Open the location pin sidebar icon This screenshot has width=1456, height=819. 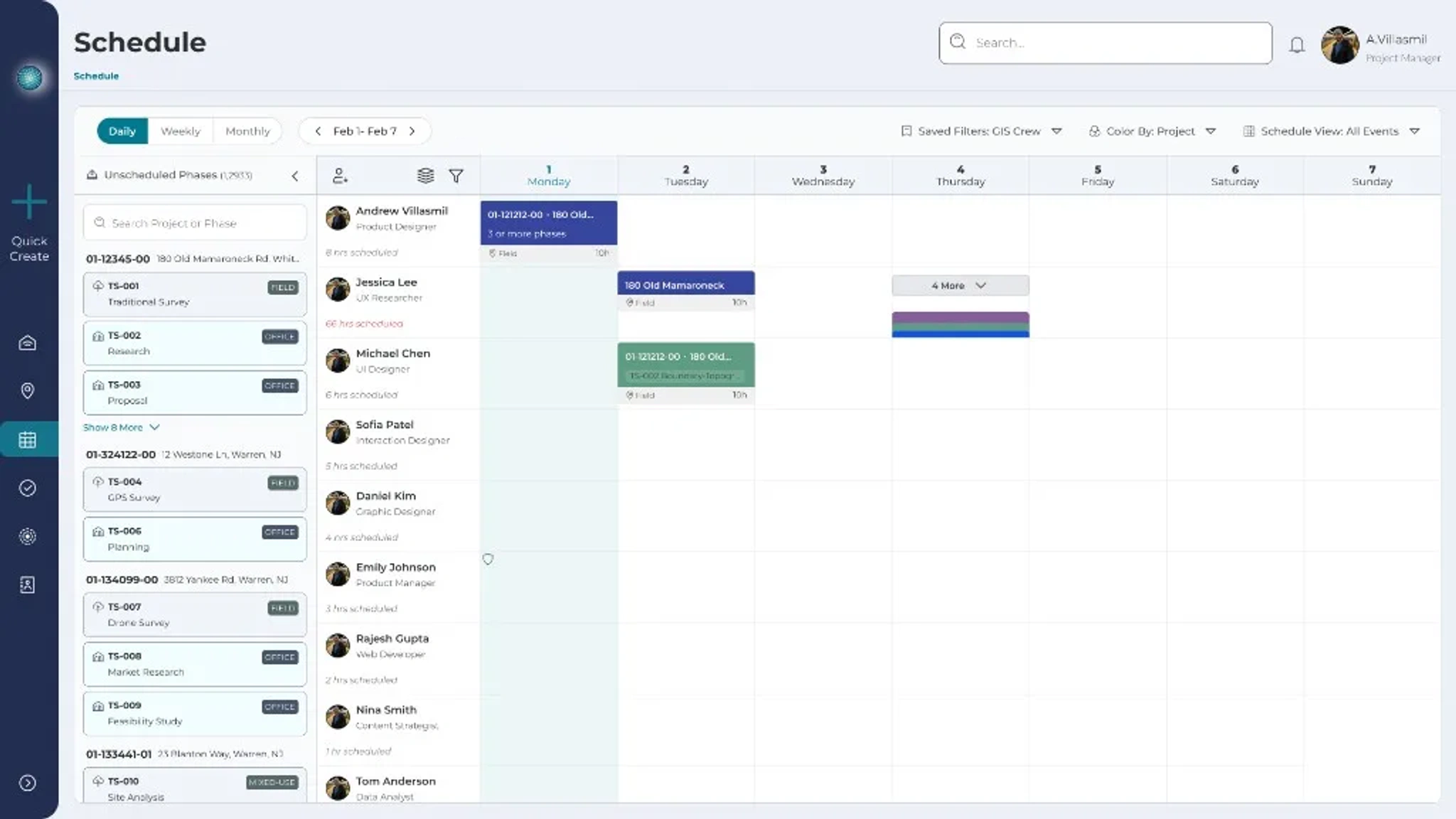coord(28,391)
